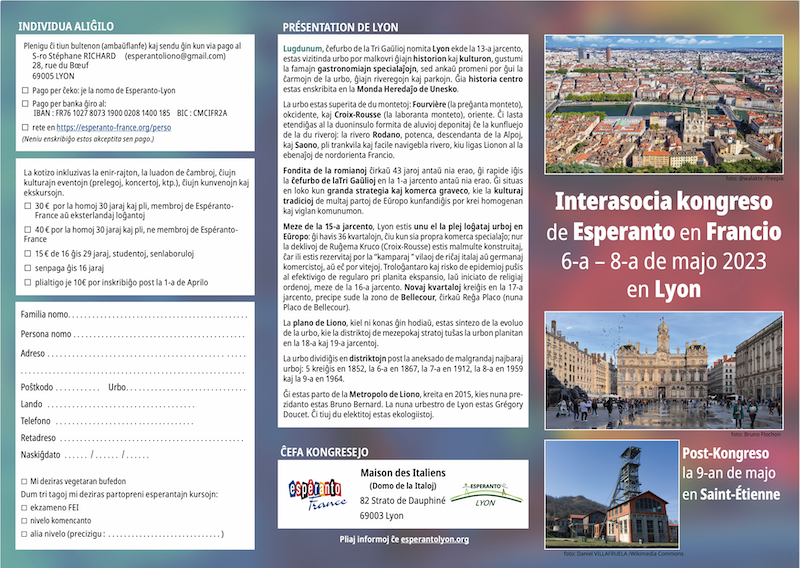Click the 'Adreso' field line

tap(146, 356)
